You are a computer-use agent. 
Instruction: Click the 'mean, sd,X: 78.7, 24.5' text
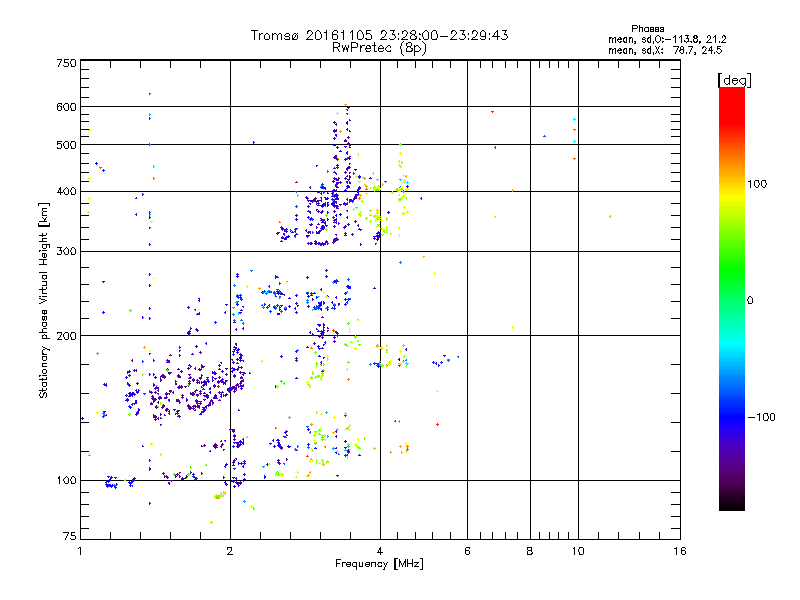click(x=665, y=50)
